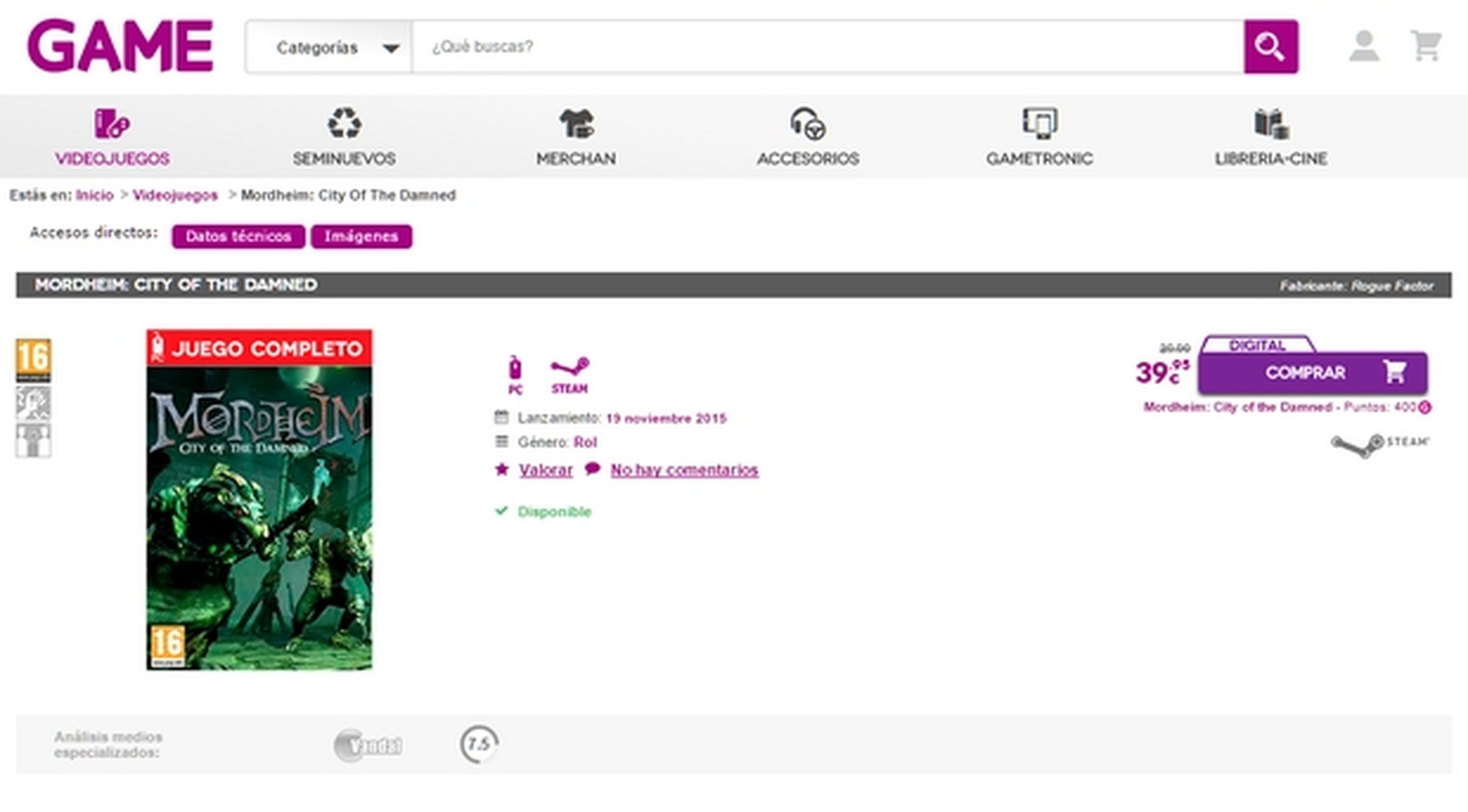Screen dimensions: 1468x812
Task: Click the Librería-Cine books icon
Action: coord(1272,123)
